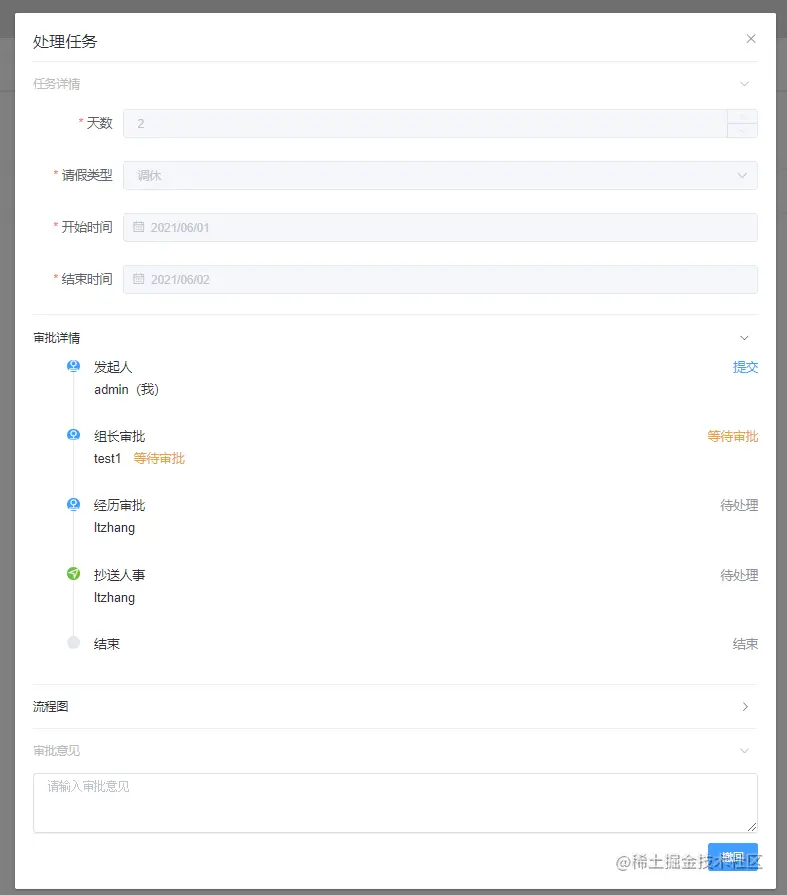The width and height of the screenshot is (787, 895).
Task: Open the 请假类型 dropdown showing 调休
Action: pyautogui.click(x=440, y=175)
